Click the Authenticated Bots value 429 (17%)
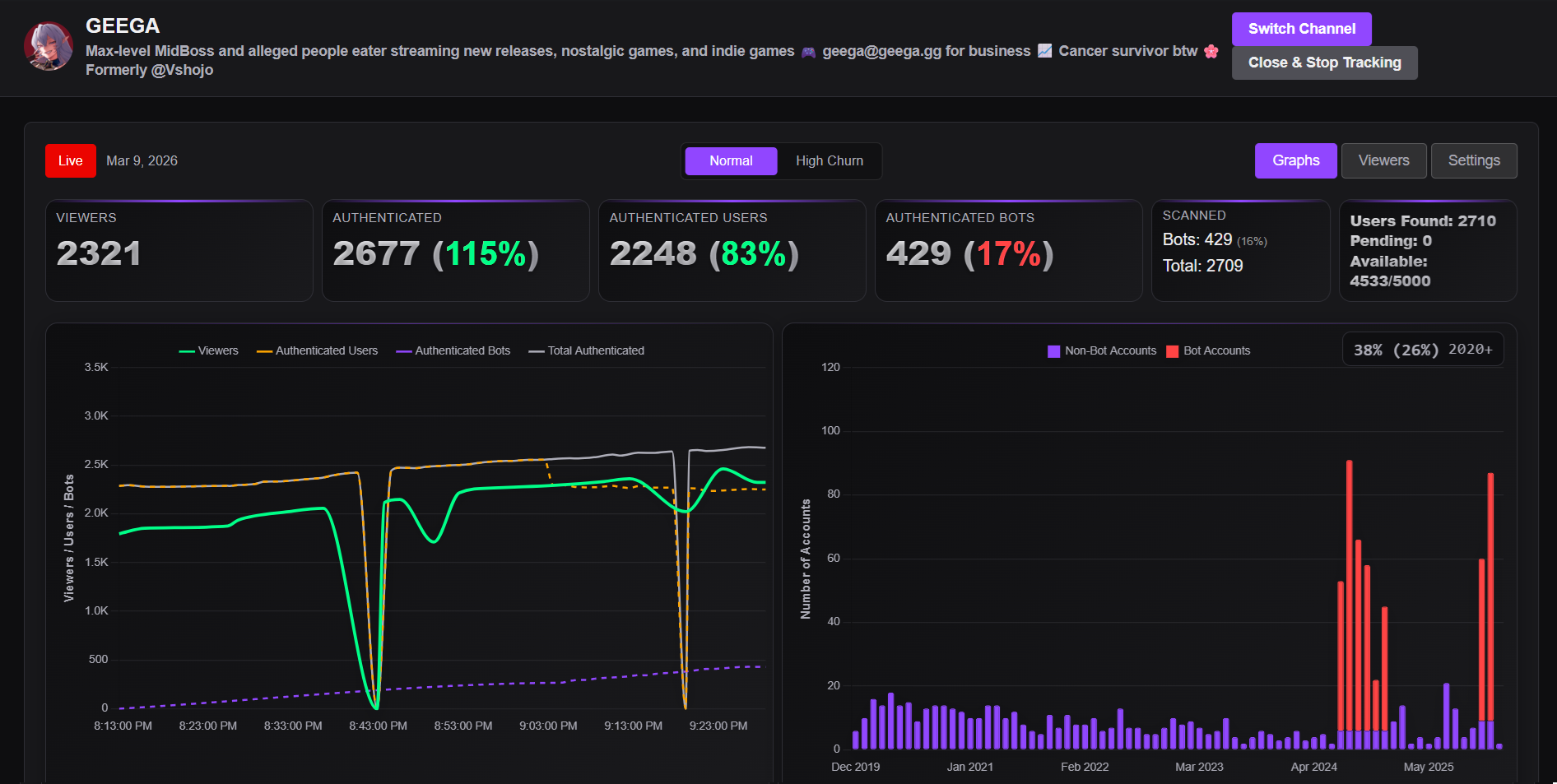1557x784 pixels. (x=970, y=254)
